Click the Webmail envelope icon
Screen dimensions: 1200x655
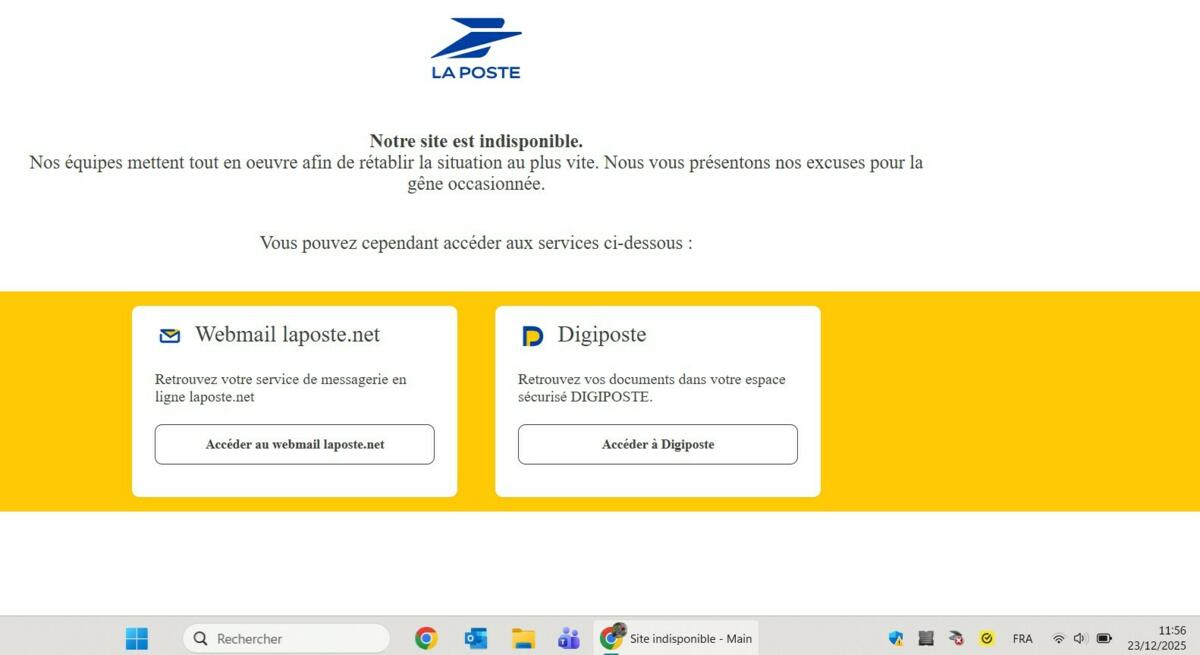[170, 336]
